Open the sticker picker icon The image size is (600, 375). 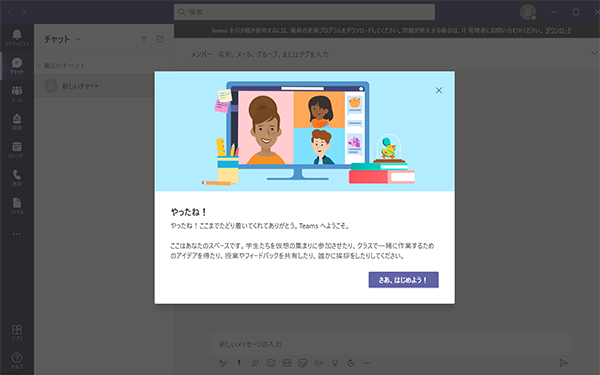(303, 362)
